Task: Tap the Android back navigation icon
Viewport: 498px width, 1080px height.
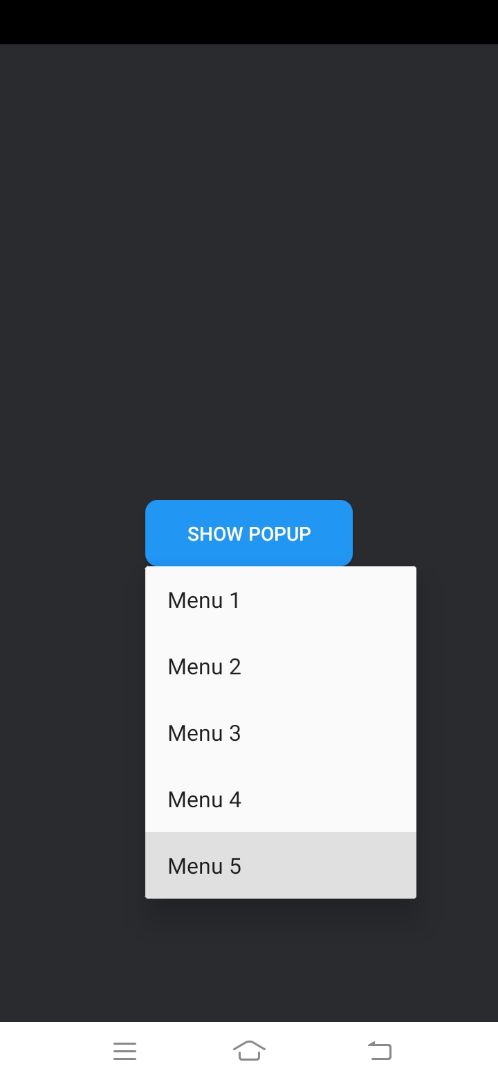Action: pos(380,1050)
